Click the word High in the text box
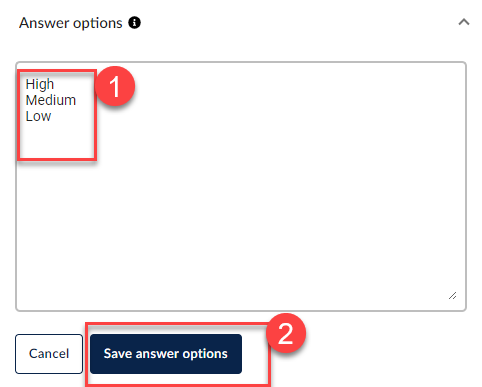482x387 pixels. (x=40, y=84)
